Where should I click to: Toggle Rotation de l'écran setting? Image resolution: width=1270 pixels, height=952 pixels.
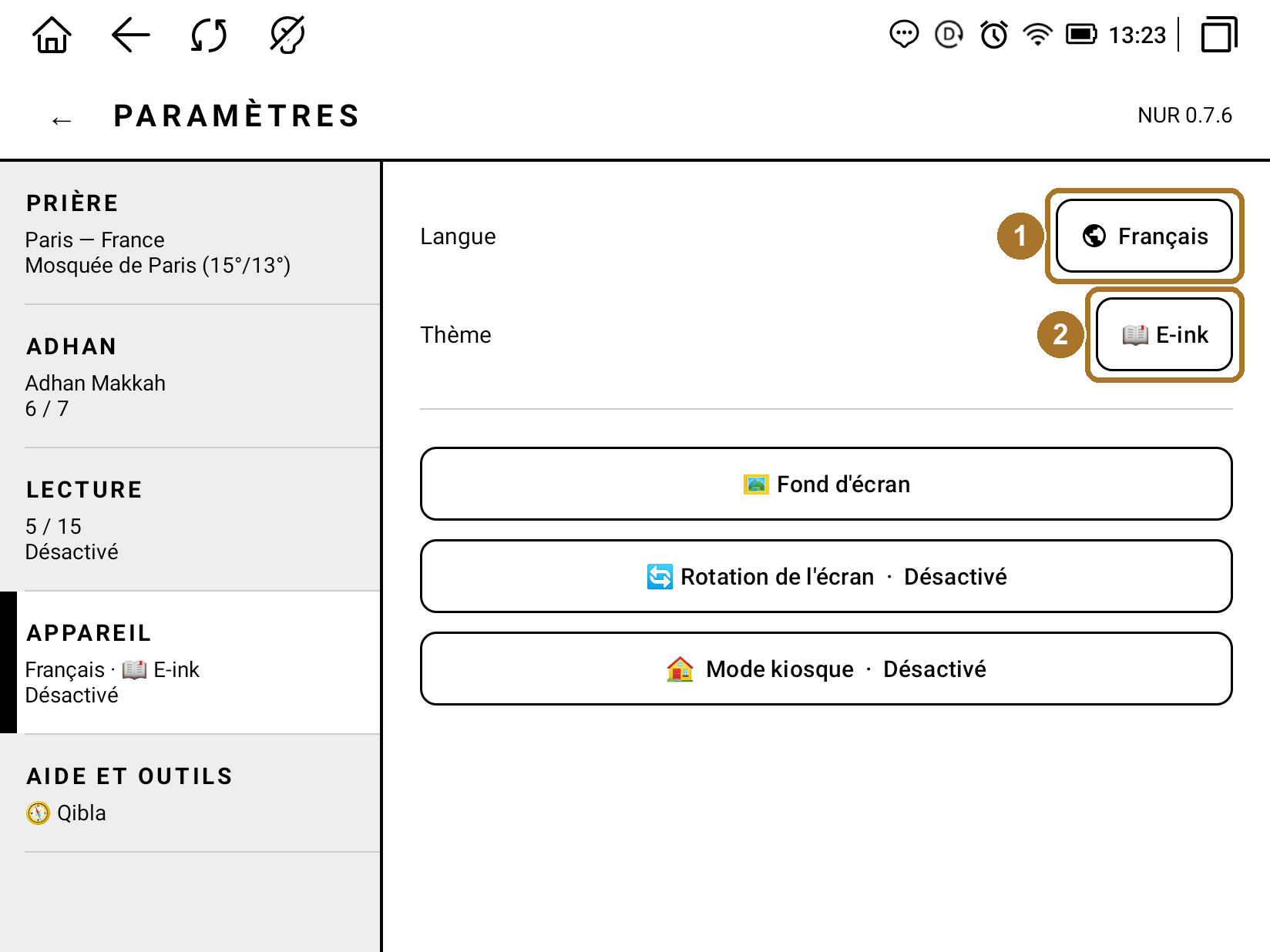click(826, 576)
